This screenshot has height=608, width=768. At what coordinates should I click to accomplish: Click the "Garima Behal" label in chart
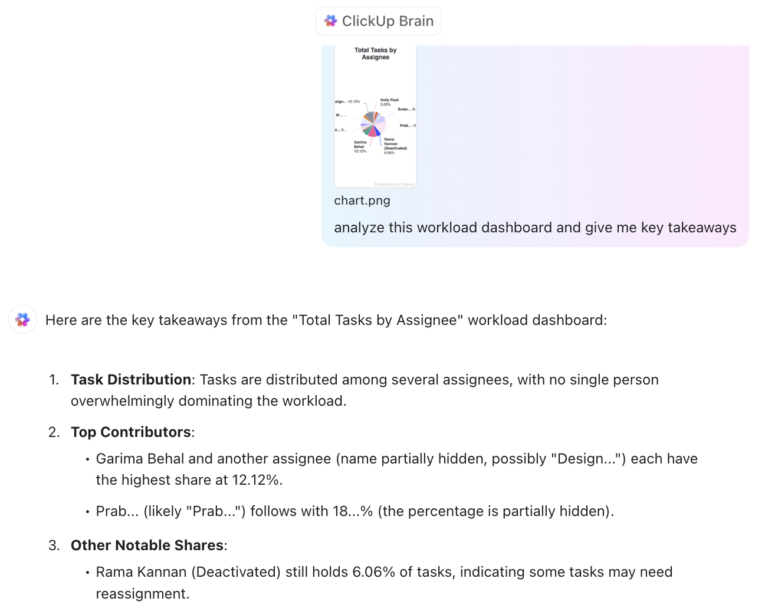[362, 145]
